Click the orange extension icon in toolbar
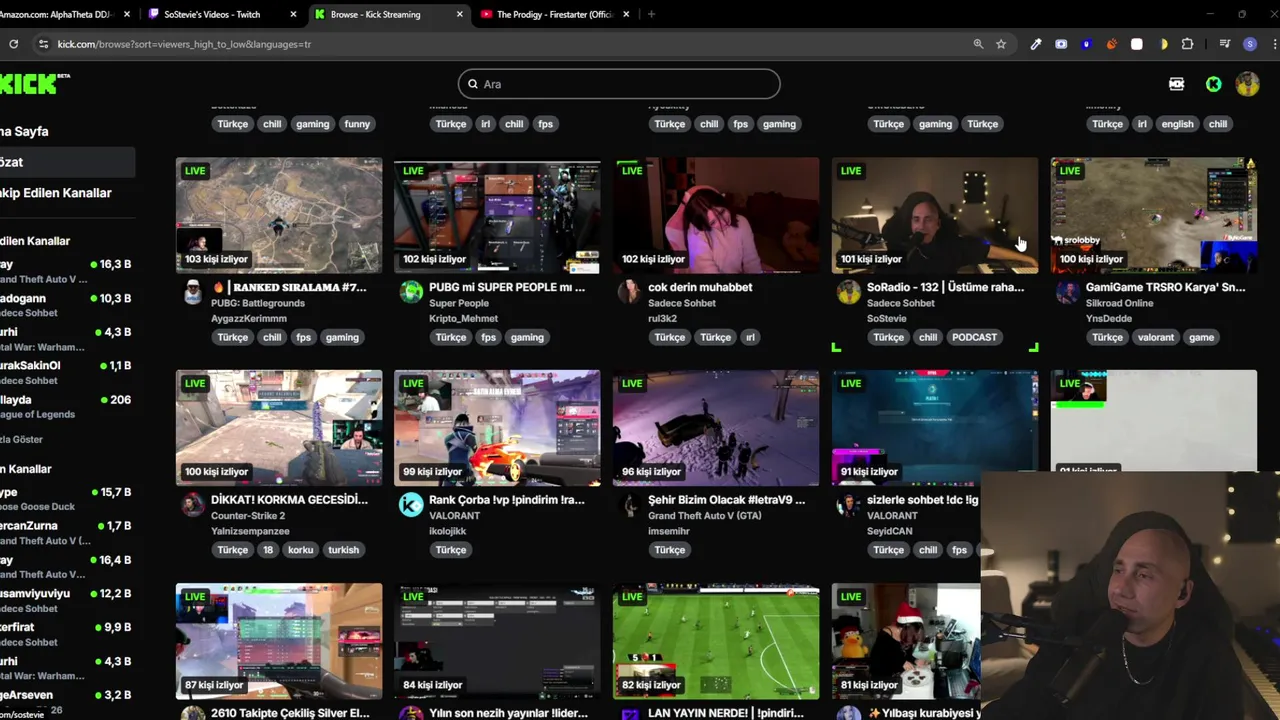The width and height of the screenshot is (1280, 720). pyautogui.click(x=1111, y=44)
